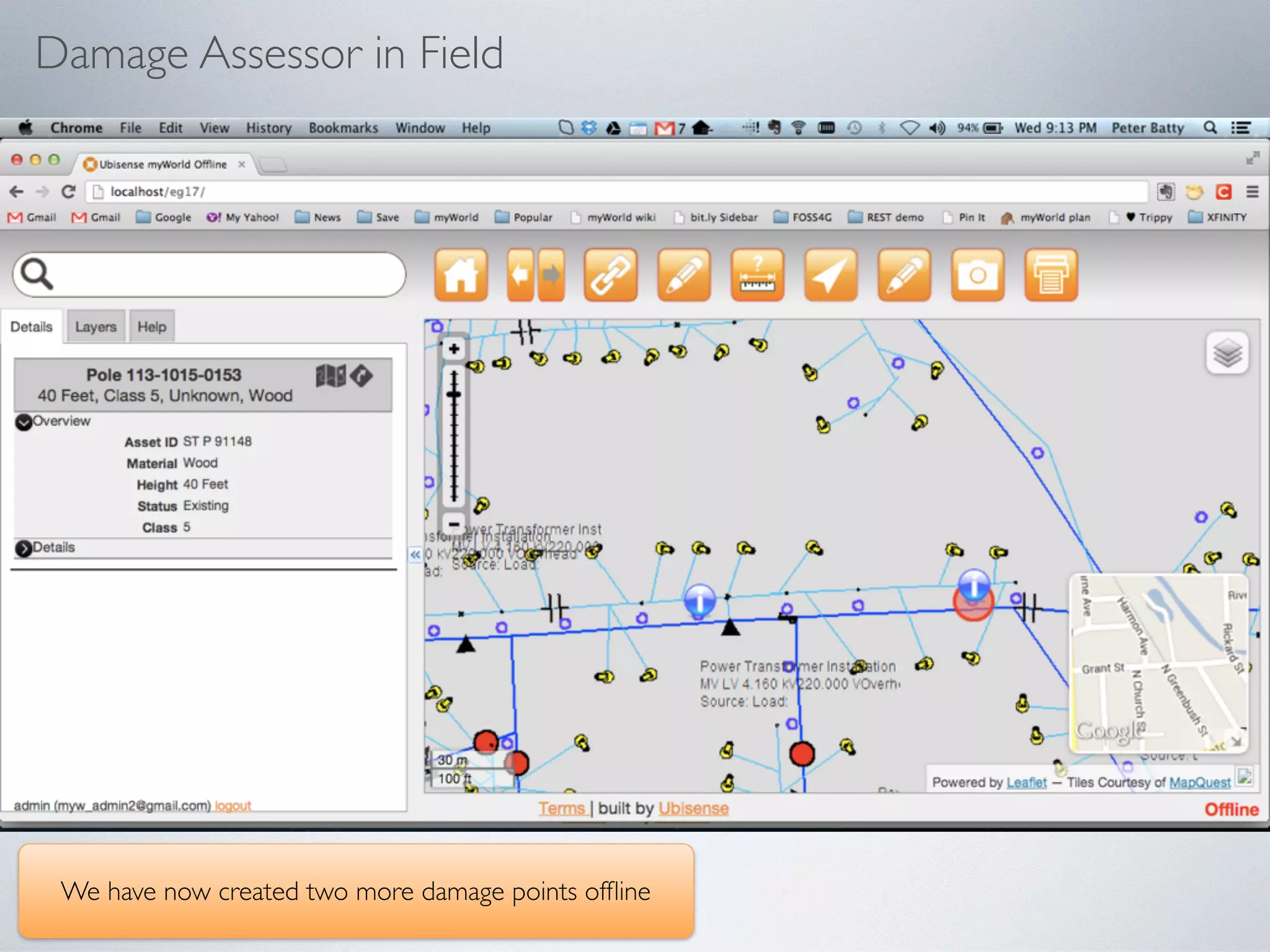Image resolution: width=1270 pixels, height=952 pixels.
Task: Click the myWorld wiki bookmark
Action: [613, 217]
